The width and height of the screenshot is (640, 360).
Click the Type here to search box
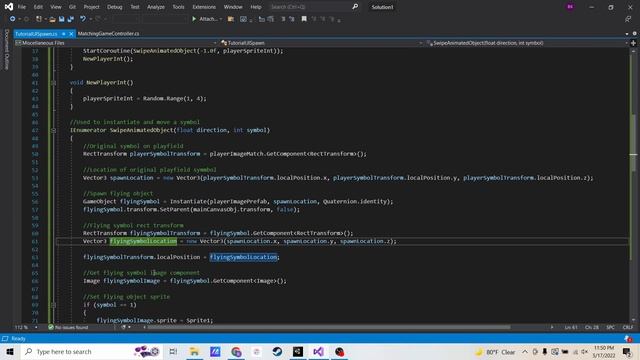[x=92, y=351]
